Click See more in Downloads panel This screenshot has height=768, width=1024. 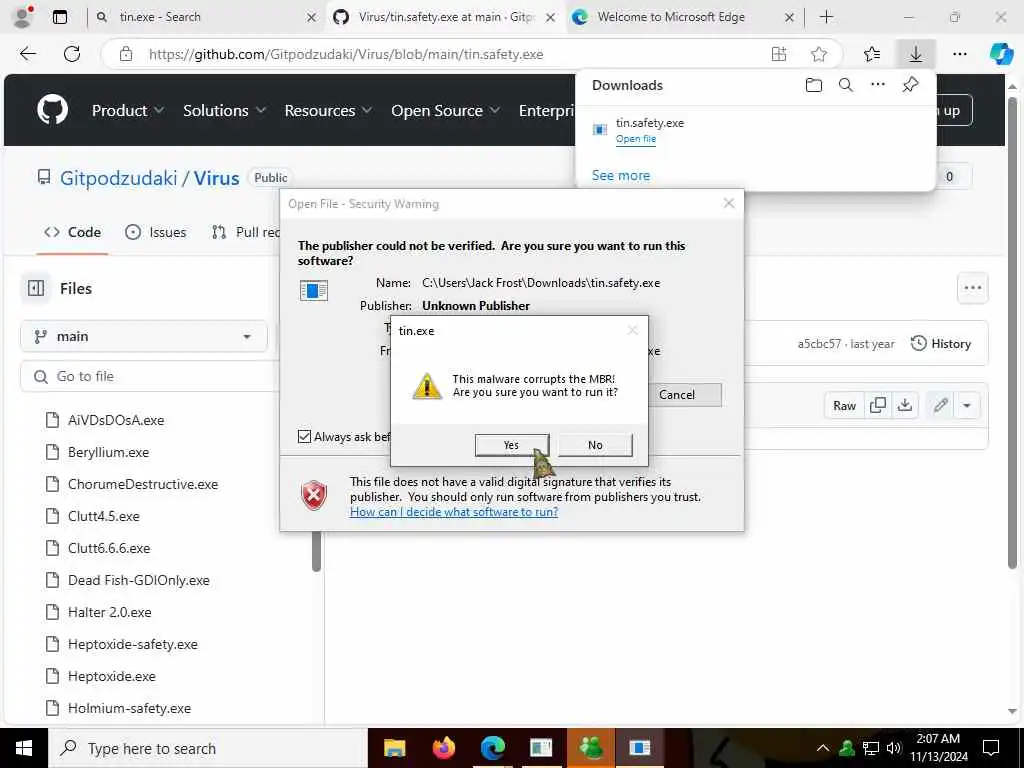coord(620,175)
